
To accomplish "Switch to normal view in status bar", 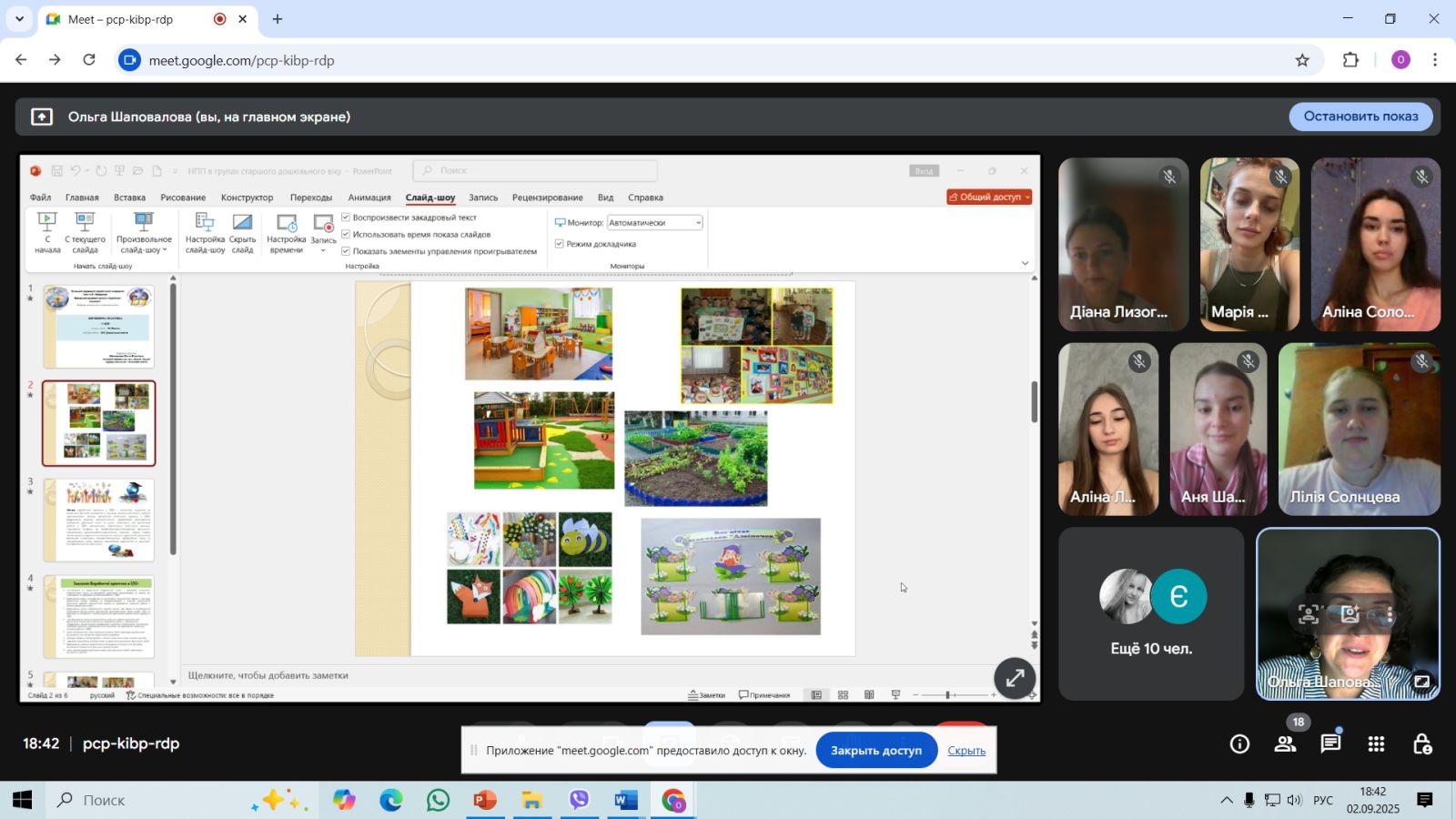I will coord(816,695).
